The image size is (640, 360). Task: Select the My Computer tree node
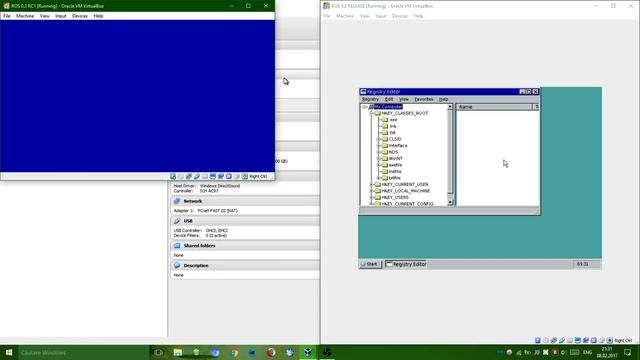388,107
